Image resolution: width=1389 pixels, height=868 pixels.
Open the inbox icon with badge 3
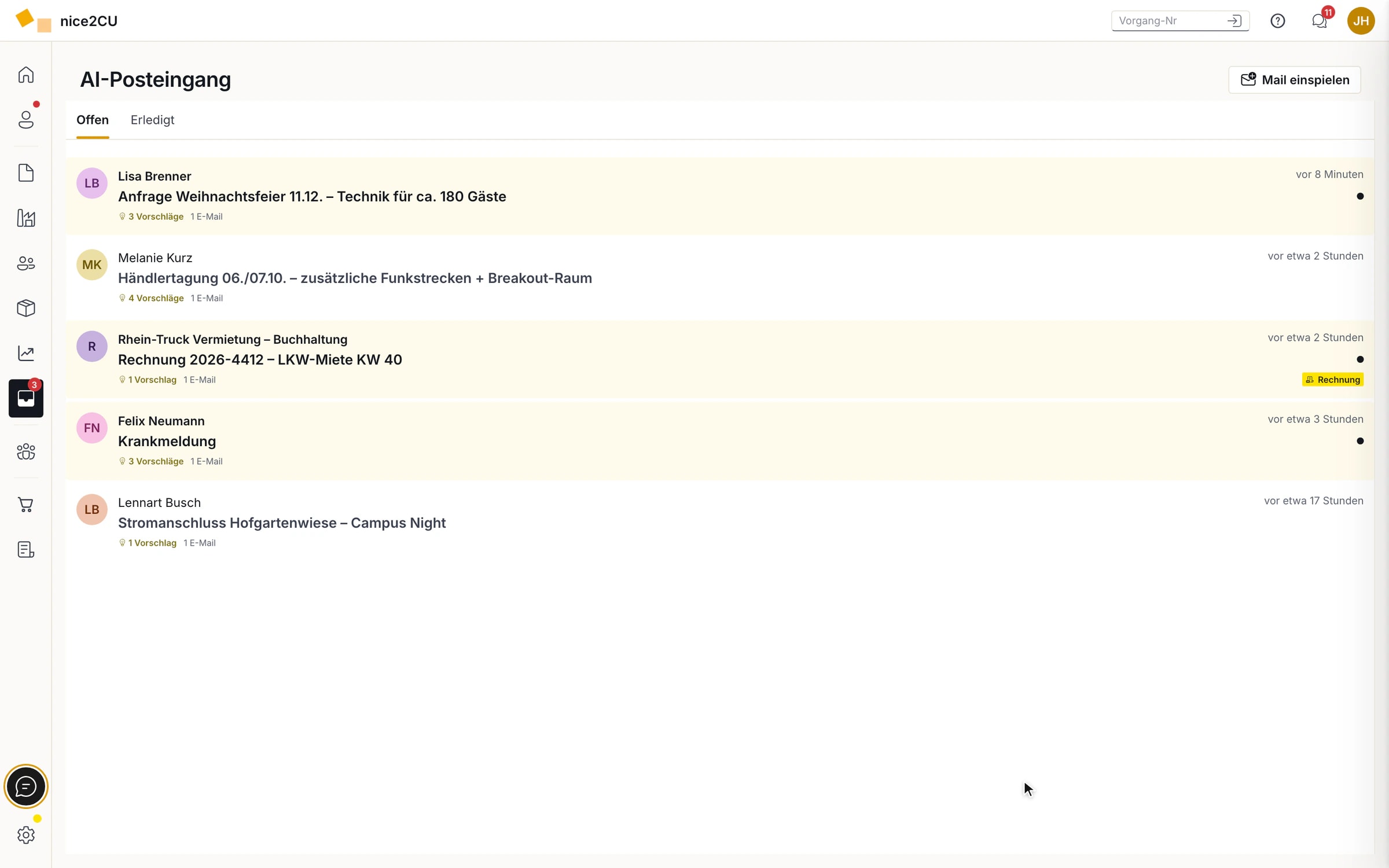(26, 399)
